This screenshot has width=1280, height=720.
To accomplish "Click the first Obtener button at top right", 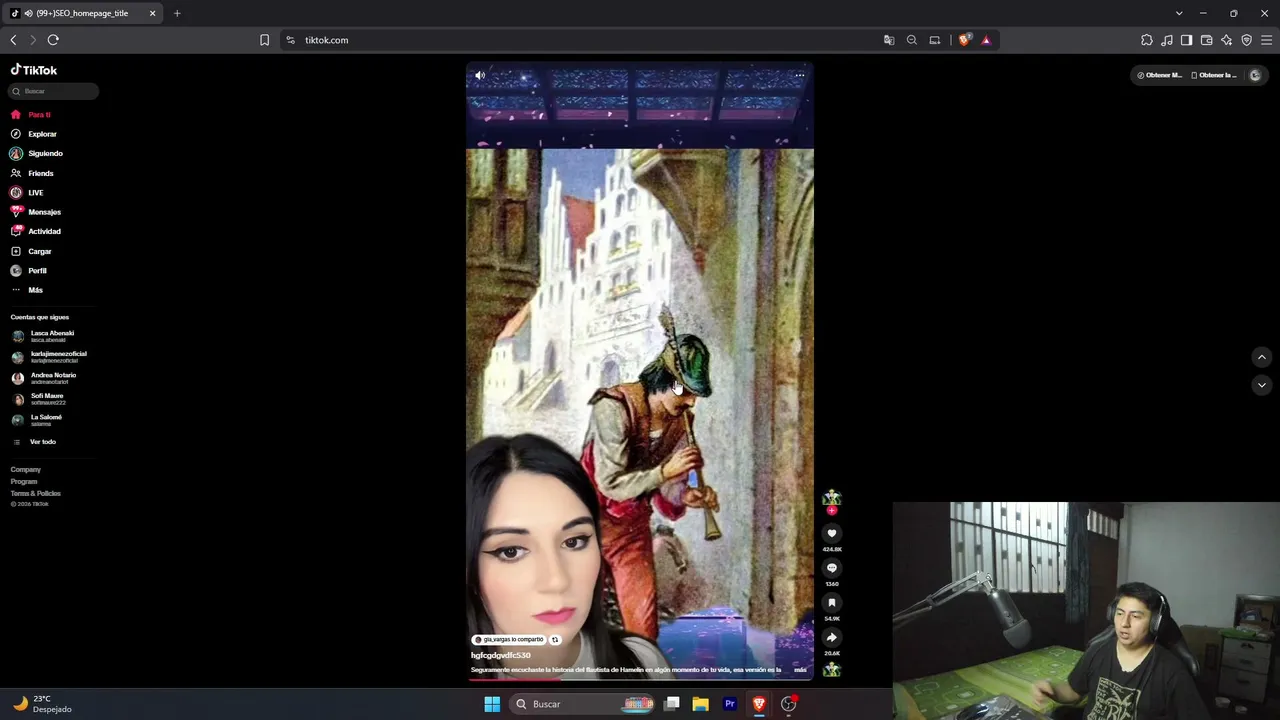I will (x=1160, y=75).
